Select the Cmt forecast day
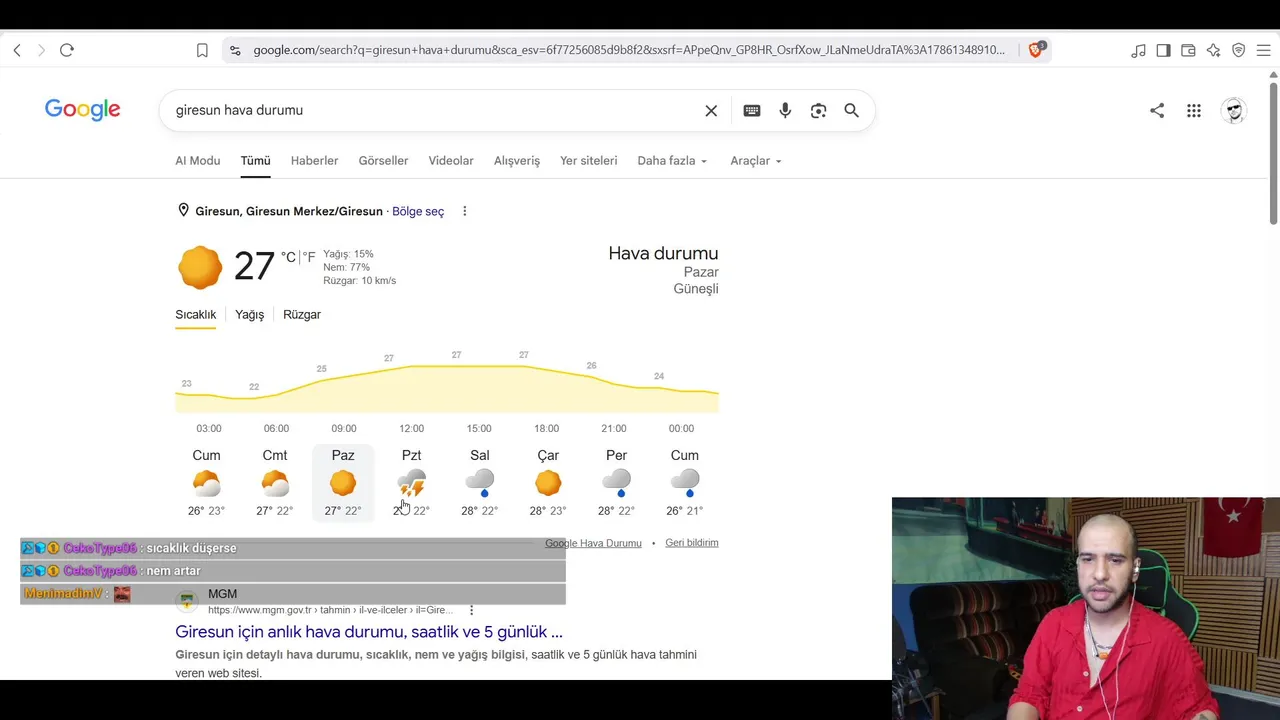Viewport: 1280px width, 720px height. point(275,483)
